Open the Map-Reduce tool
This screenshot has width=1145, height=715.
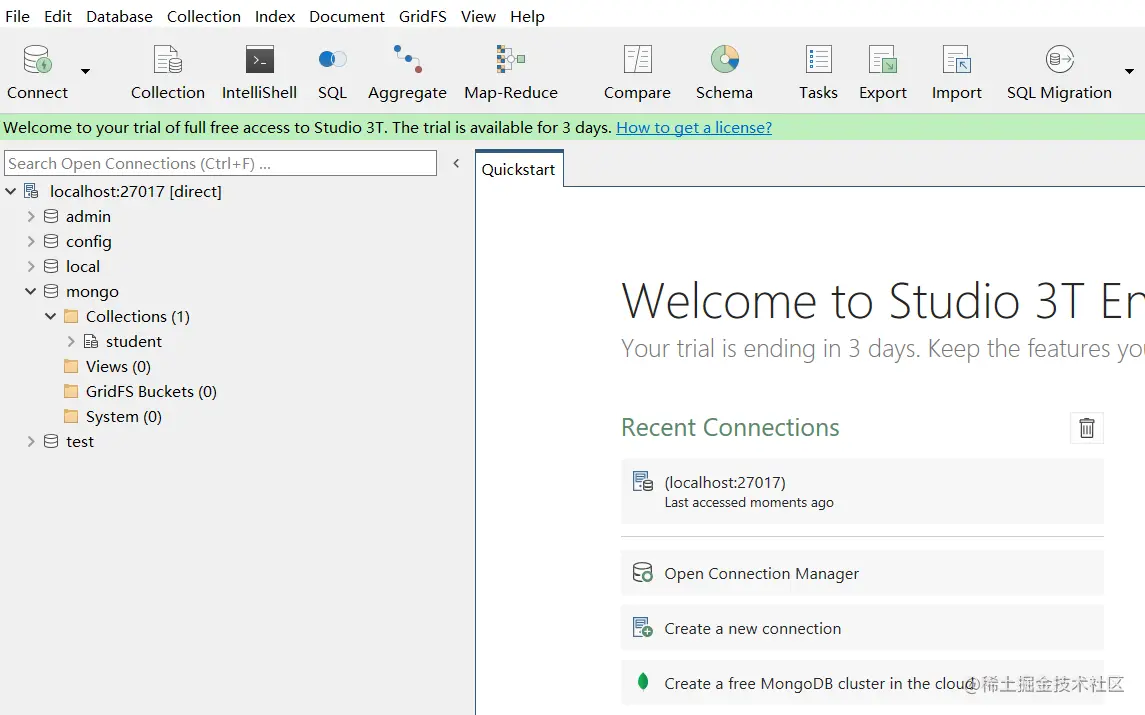click(x=510, y=59)
